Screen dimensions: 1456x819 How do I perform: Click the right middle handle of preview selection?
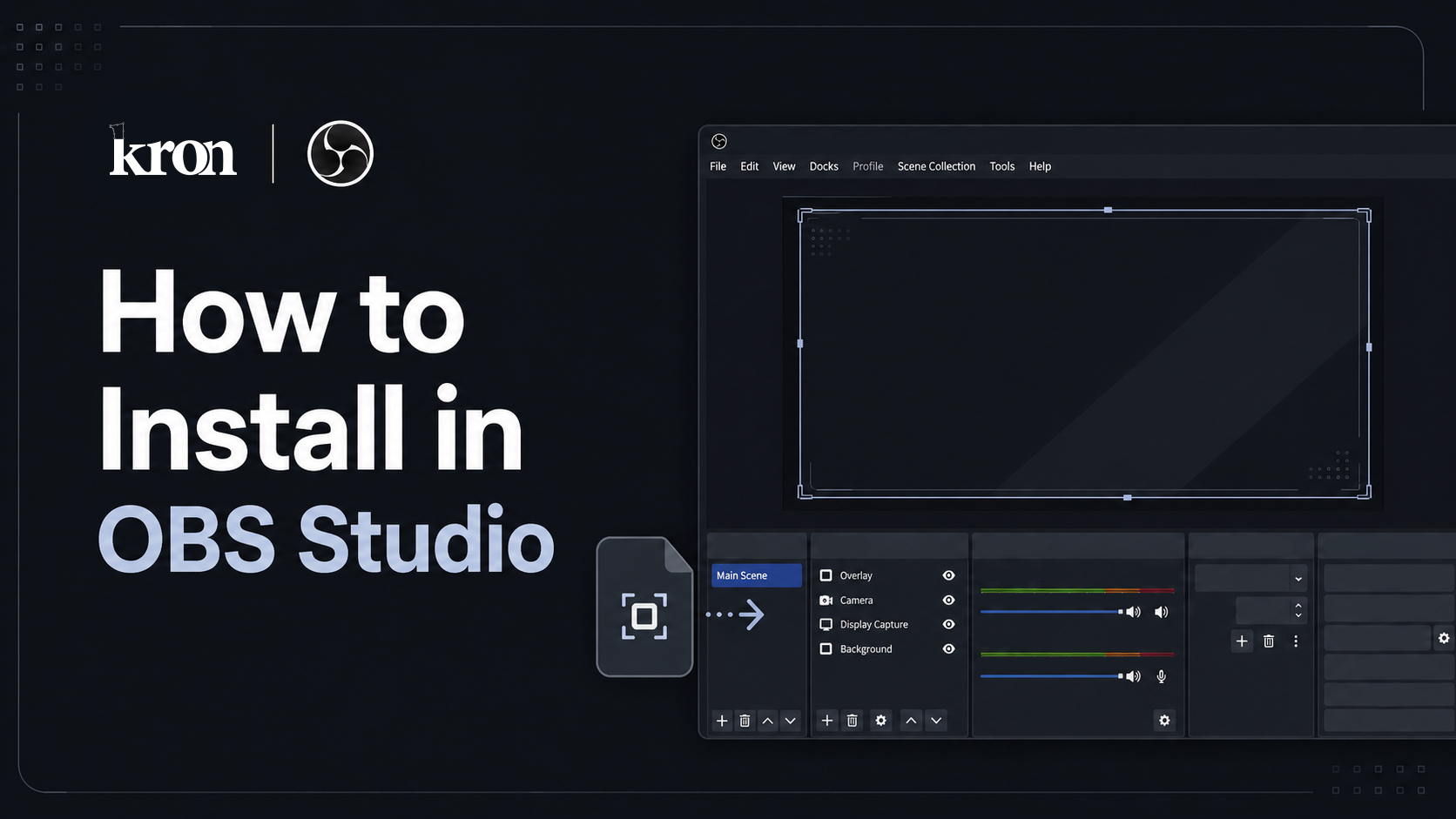pos(1369,347)
